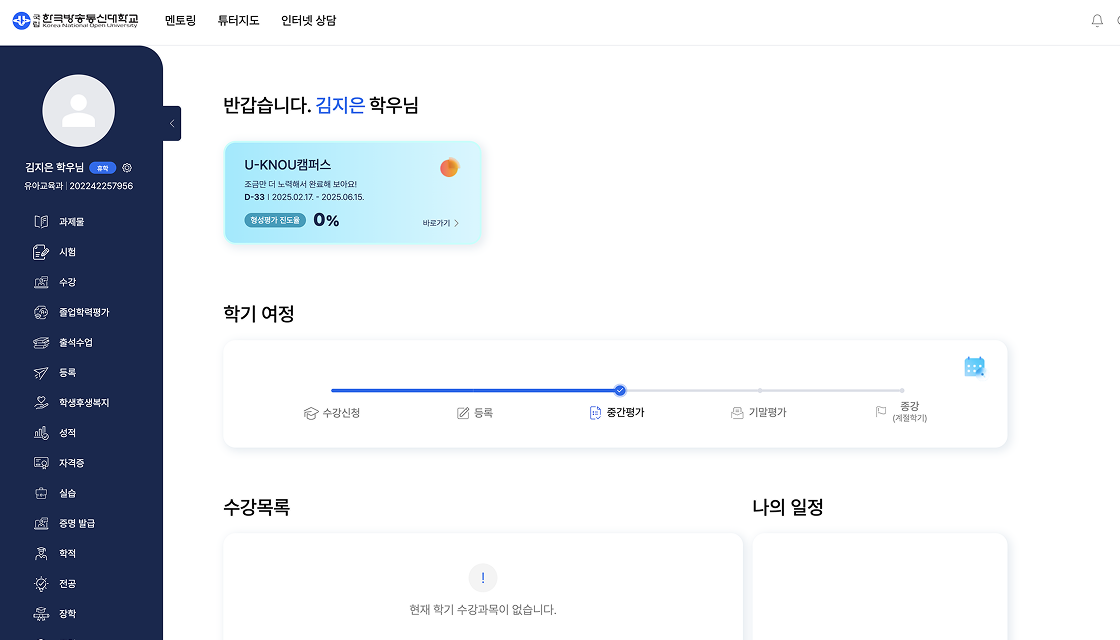Viewport: 1120px width, 640px height.
Task: Open 튜터지도 from the top navigation
Action: pos(237,19)
